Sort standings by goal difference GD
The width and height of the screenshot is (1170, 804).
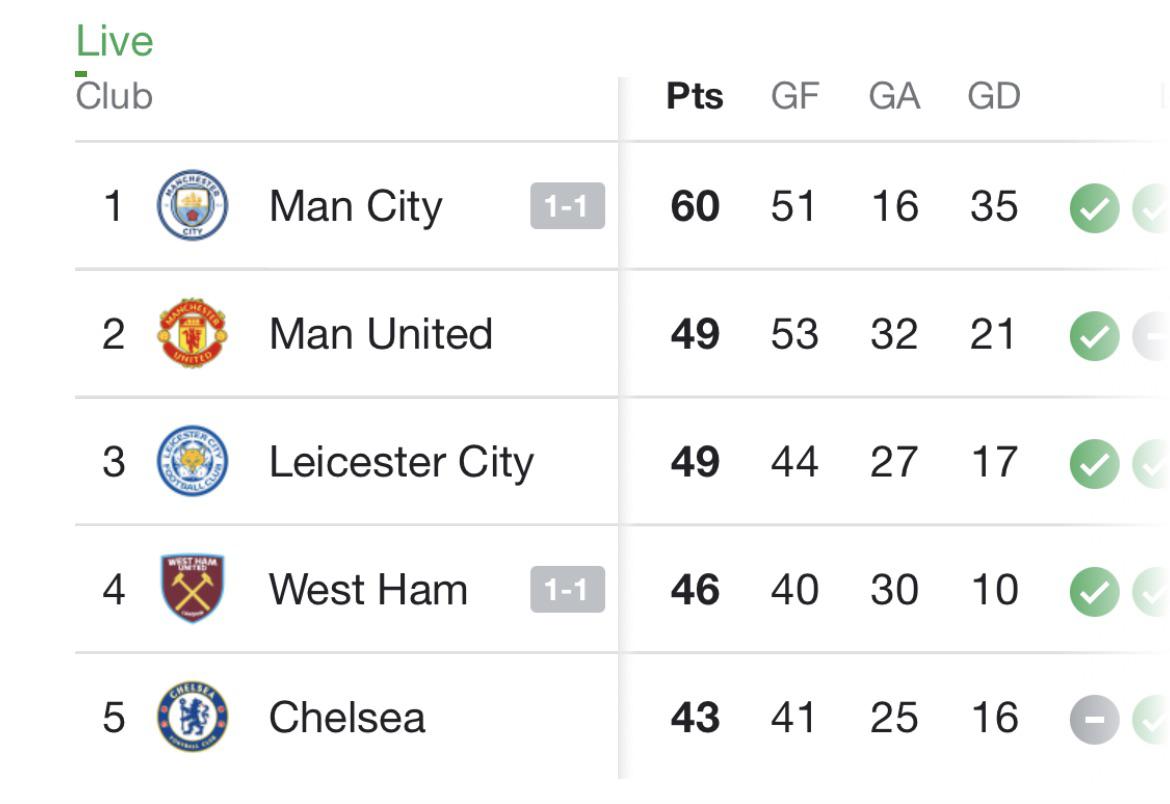tap(995, 96)
